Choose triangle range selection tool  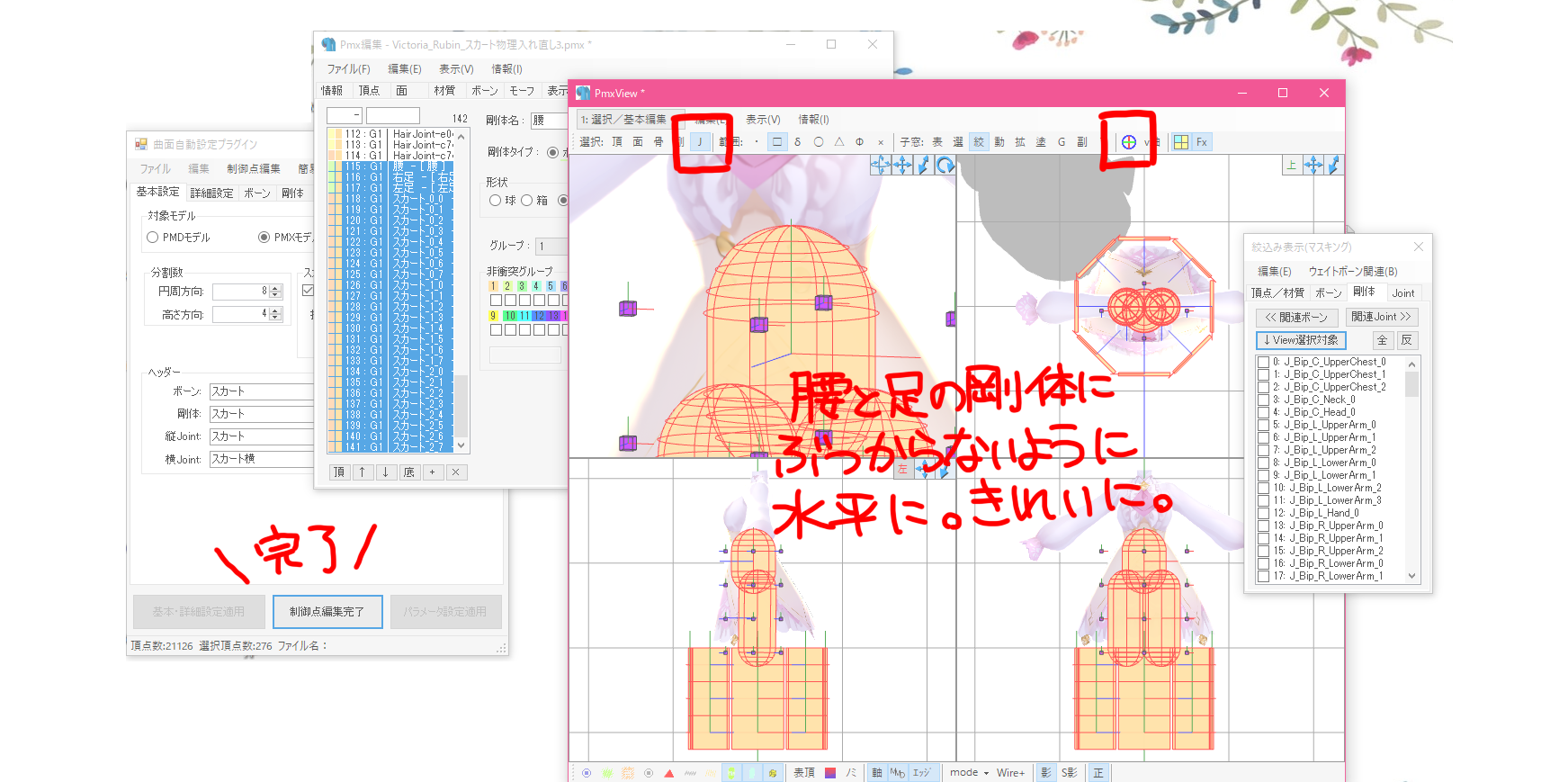pyautogui.click(x=839, y=142)
